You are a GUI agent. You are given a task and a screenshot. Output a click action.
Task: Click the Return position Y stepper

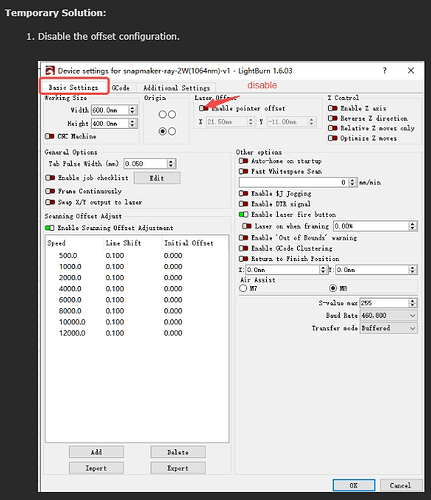tap(413, 269)
